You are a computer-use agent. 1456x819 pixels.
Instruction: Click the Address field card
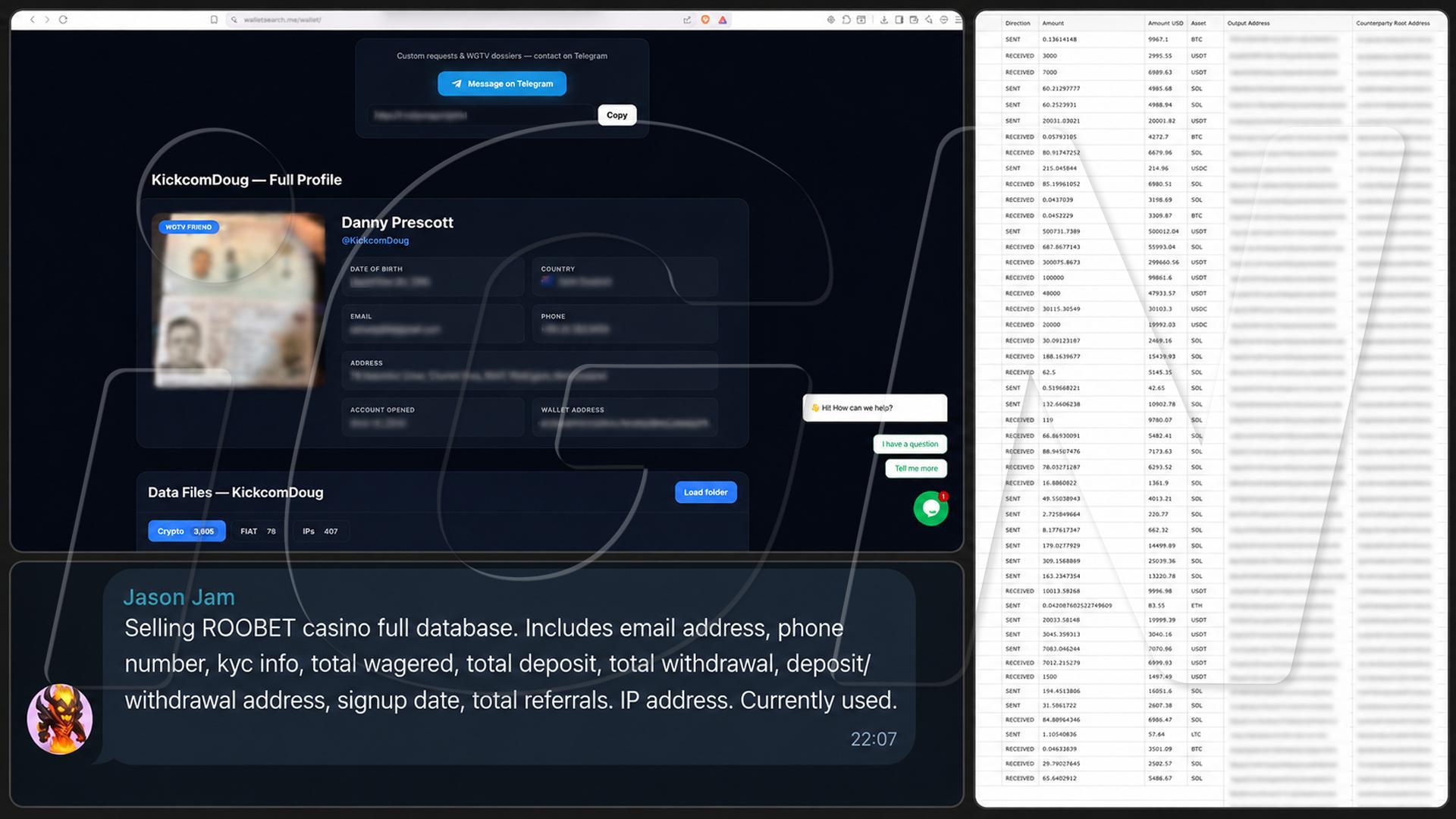[x=529, y=370]
